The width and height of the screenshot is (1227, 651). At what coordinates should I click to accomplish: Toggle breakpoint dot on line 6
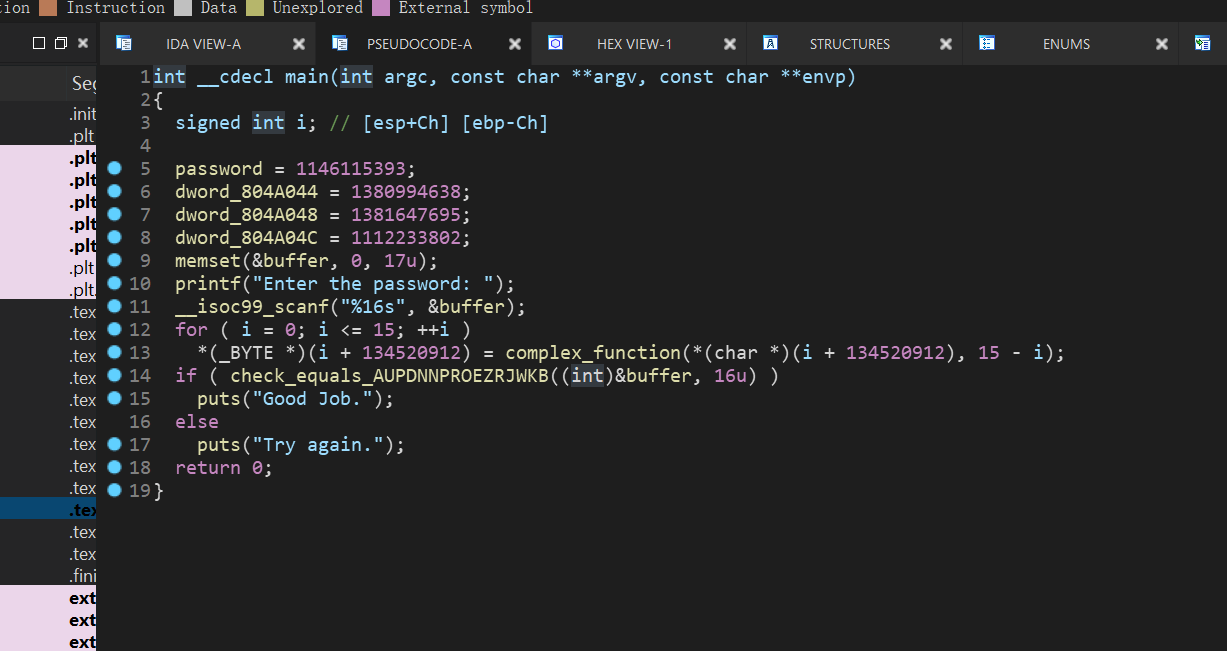(x=114, y=191)
